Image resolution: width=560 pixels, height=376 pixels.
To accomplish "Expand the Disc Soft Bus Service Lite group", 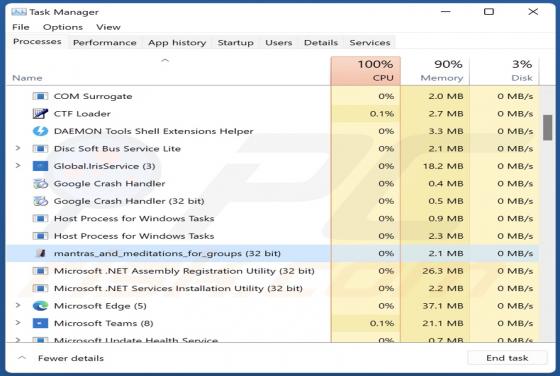I will click(x=18, y=148).
